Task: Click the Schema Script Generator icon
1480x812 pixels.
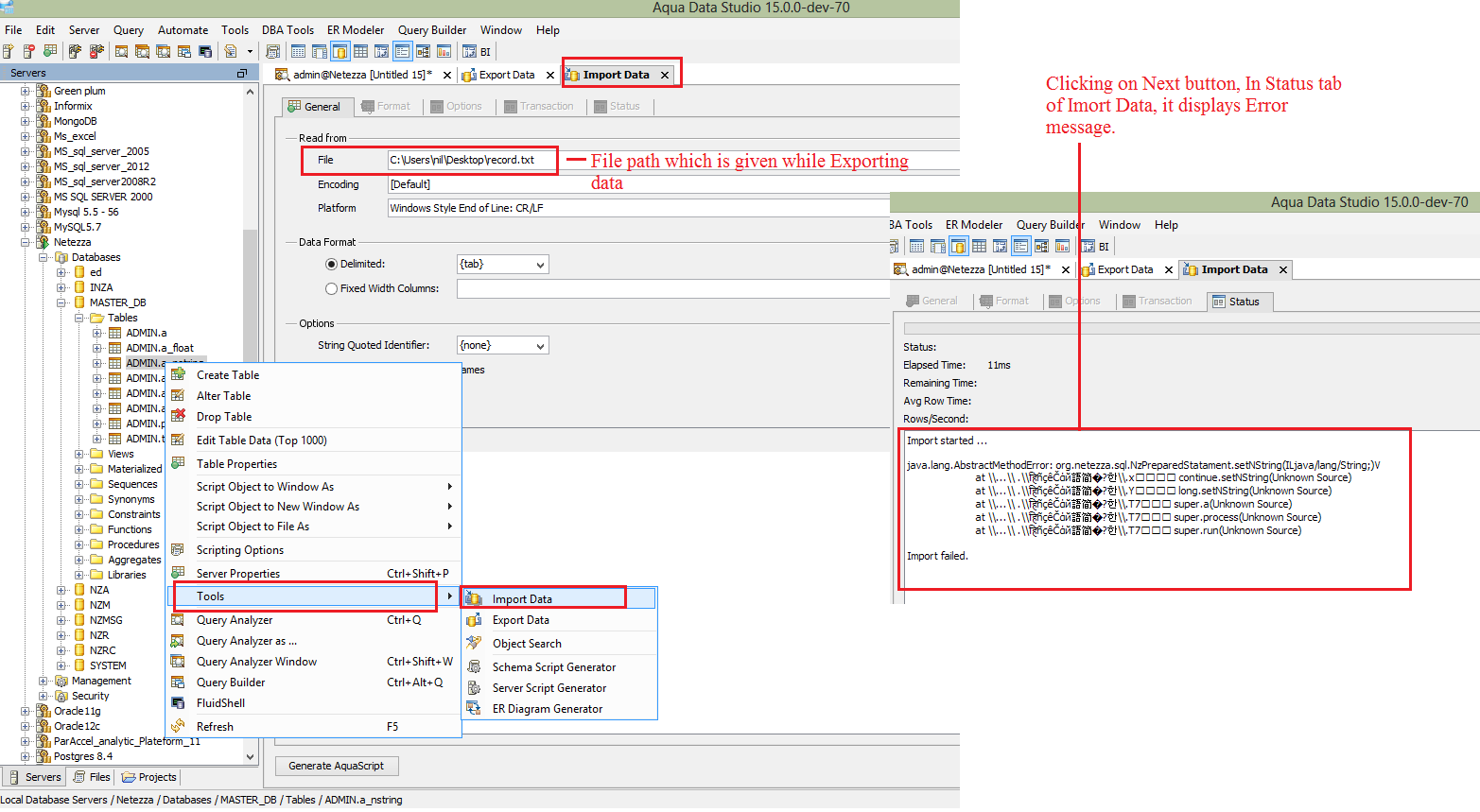Action: 474,666
